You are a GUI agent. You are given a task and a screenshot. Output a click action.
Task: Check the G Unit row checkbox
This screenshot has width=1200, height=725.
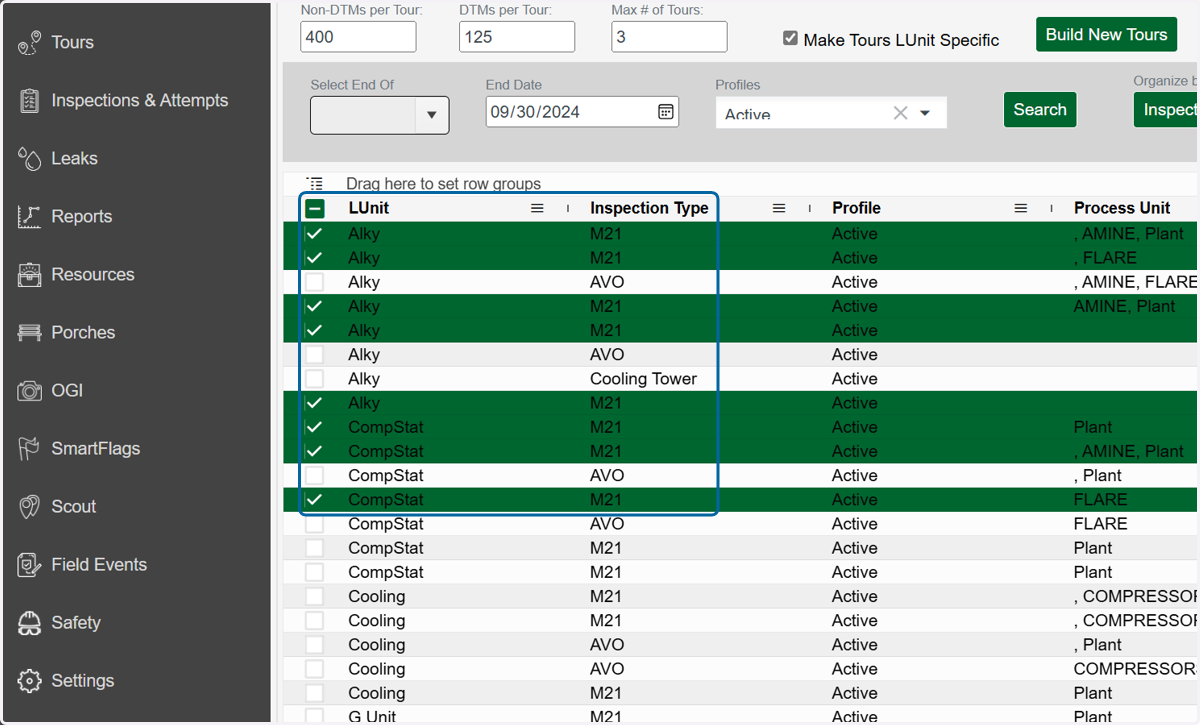[315, 716]
